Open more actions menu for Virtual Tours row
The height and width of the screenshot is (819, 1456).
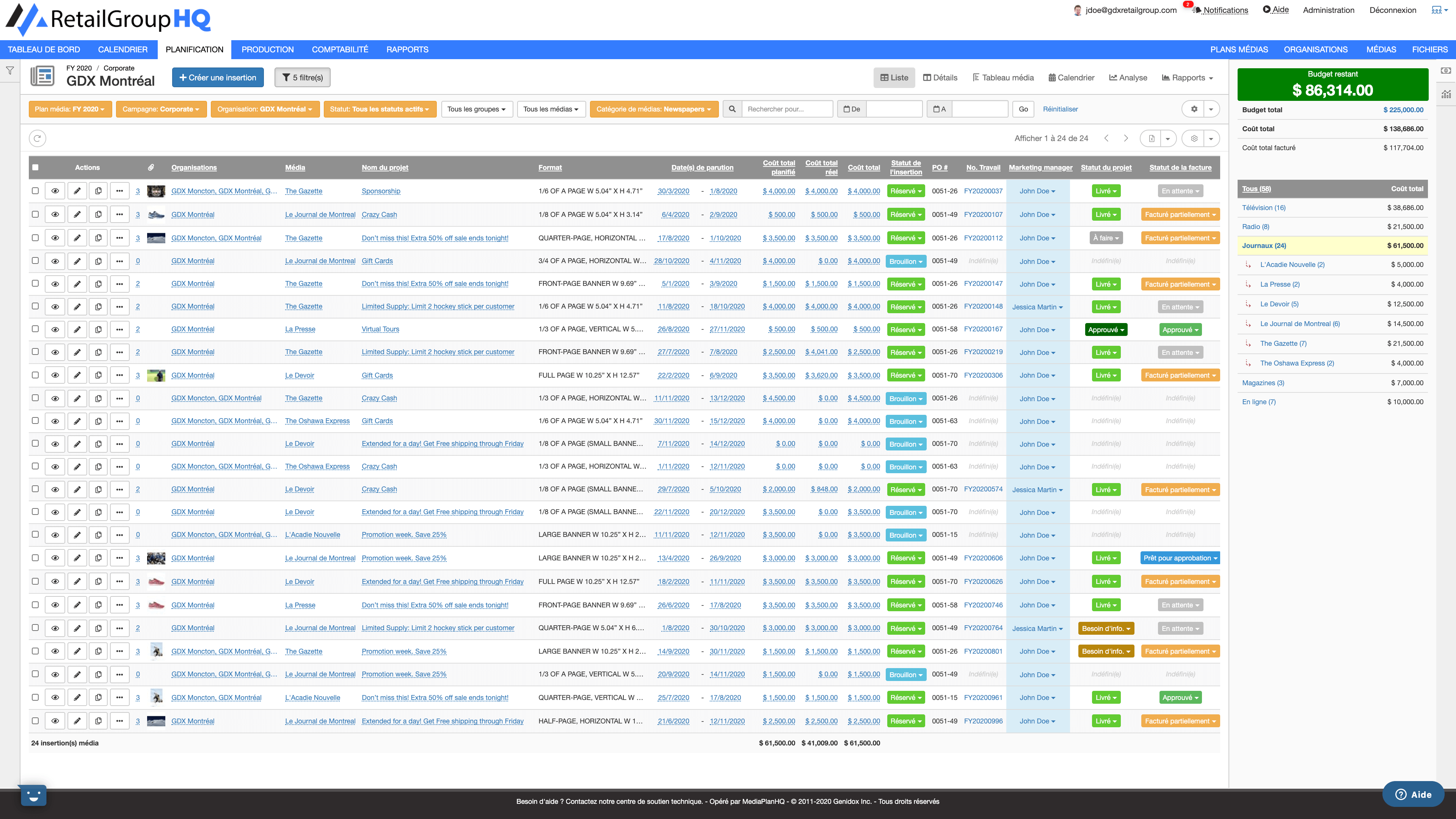pyautogui.click(x=119, y=329)
